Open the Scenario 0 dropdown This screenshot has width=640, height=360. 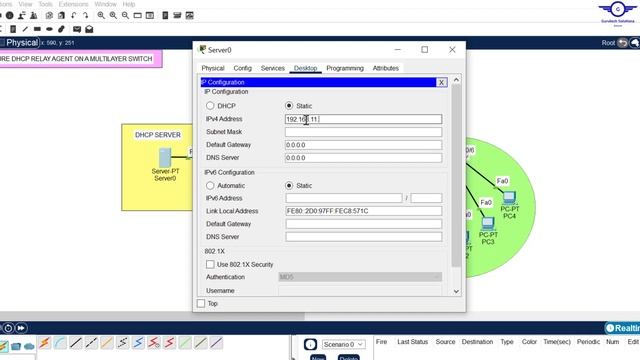(343, 344)
